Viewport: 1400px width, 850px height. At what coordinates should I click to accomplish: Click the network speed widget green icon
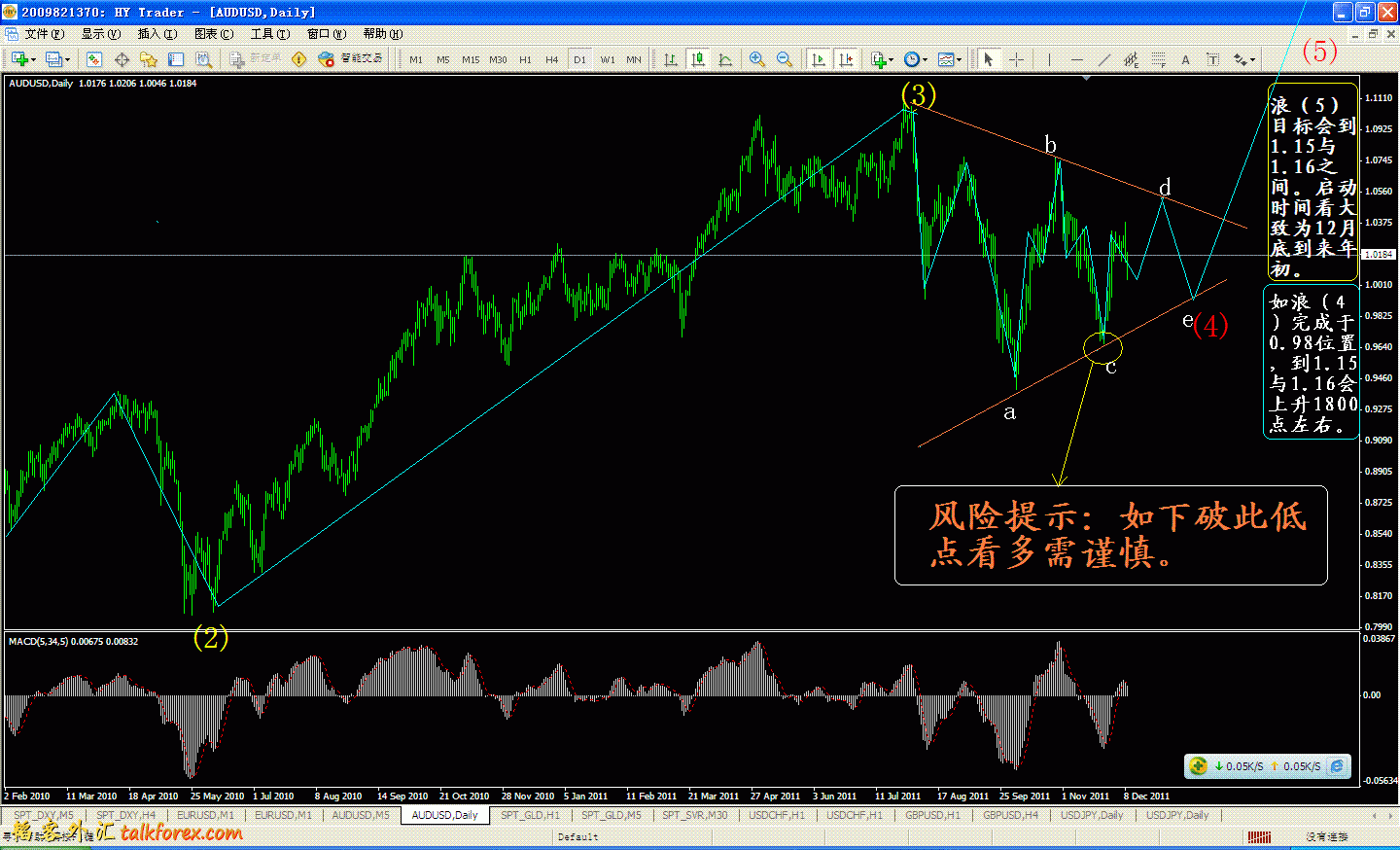pyautogui.click(x=1199, y=766)
